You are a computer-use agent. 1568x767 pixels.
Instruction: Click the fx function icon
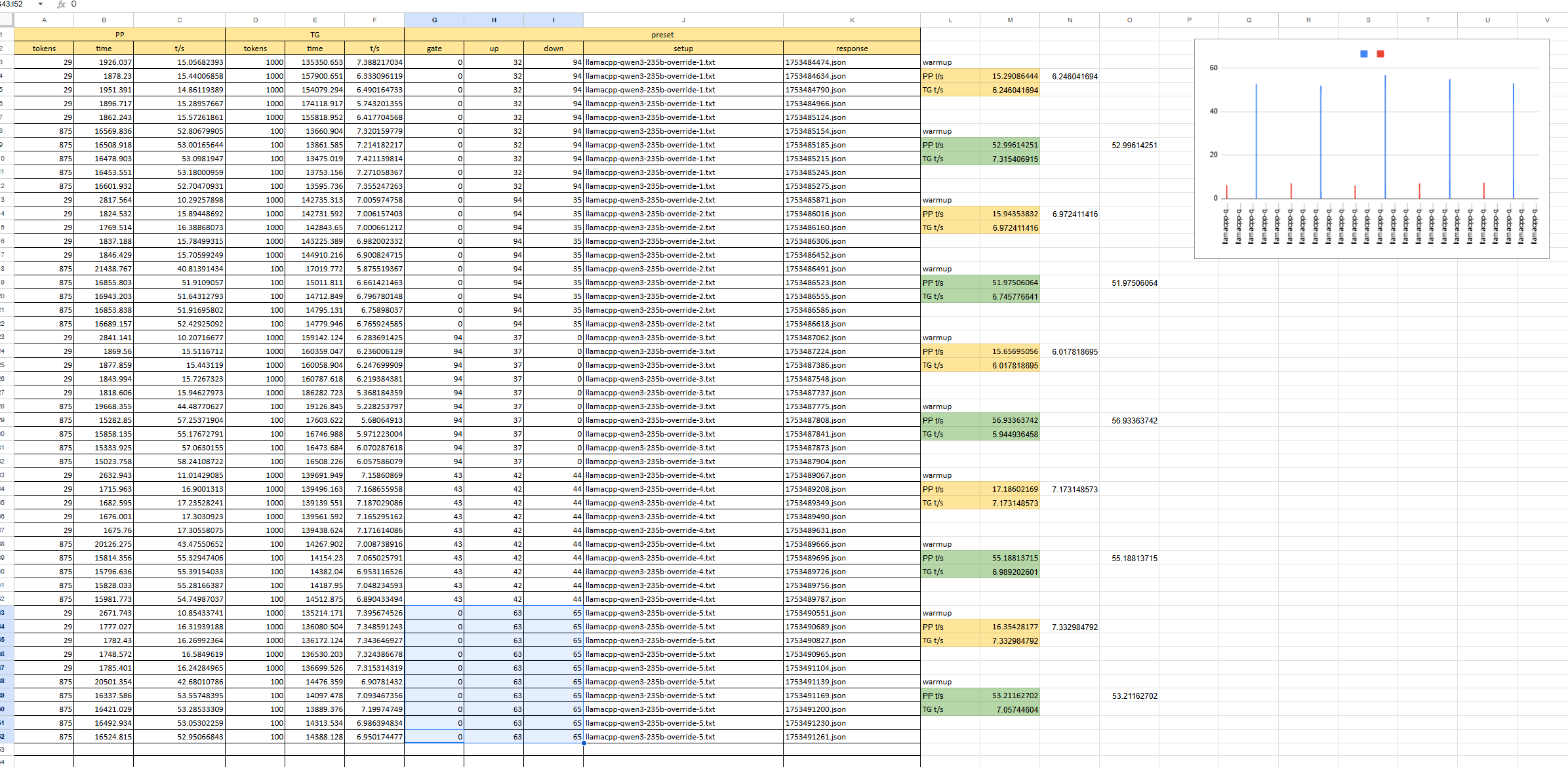[x=61, y=5]
